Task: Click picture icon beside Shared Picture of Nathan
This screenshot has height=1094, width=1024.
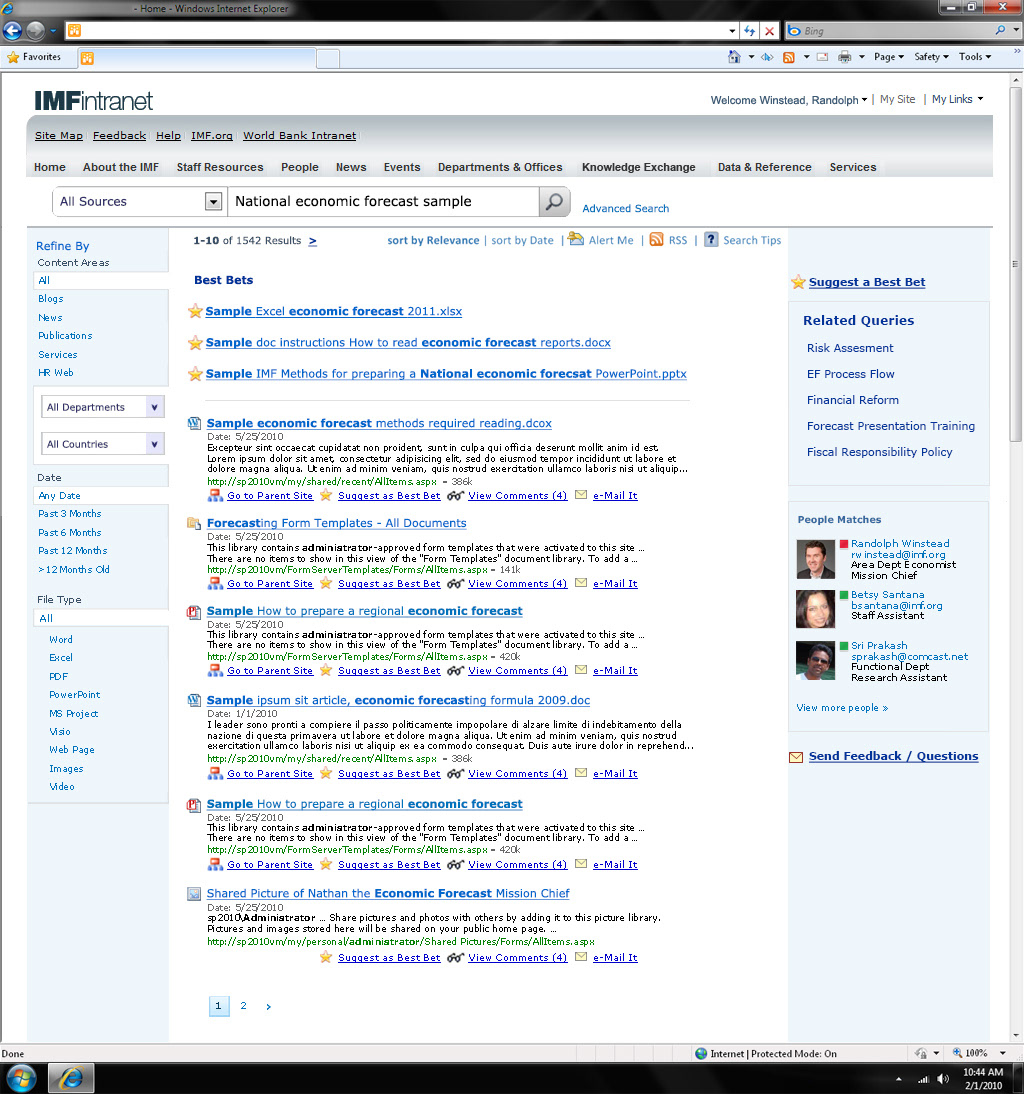Action: click(x=195, y=893)
